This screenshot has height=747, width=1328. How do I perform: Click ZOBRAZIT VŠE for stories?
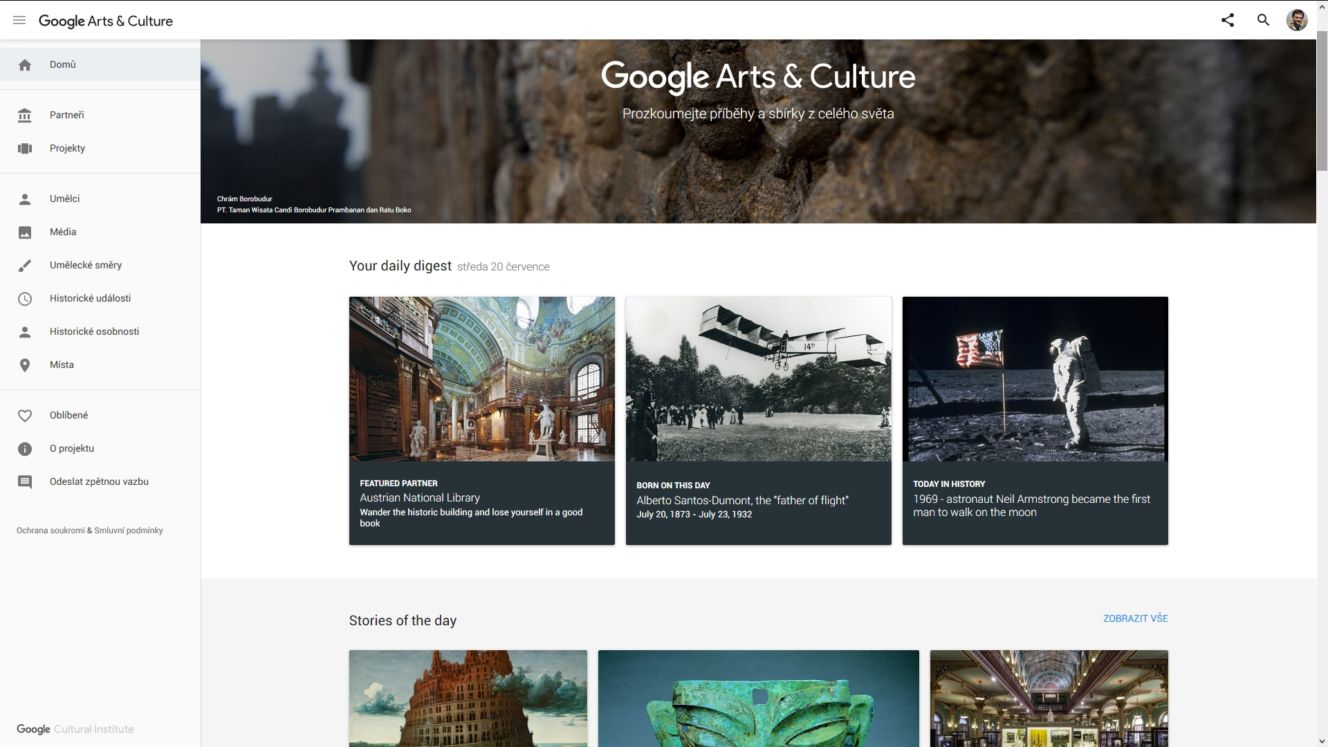(x=1135, y=619)
